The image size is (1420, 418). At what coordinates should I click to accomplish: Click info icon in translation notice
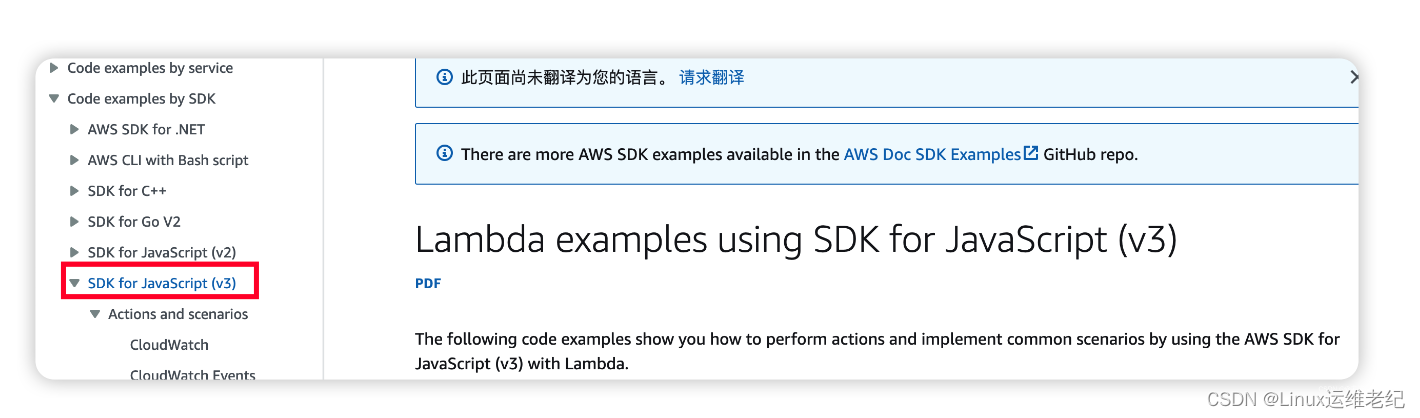445,77
